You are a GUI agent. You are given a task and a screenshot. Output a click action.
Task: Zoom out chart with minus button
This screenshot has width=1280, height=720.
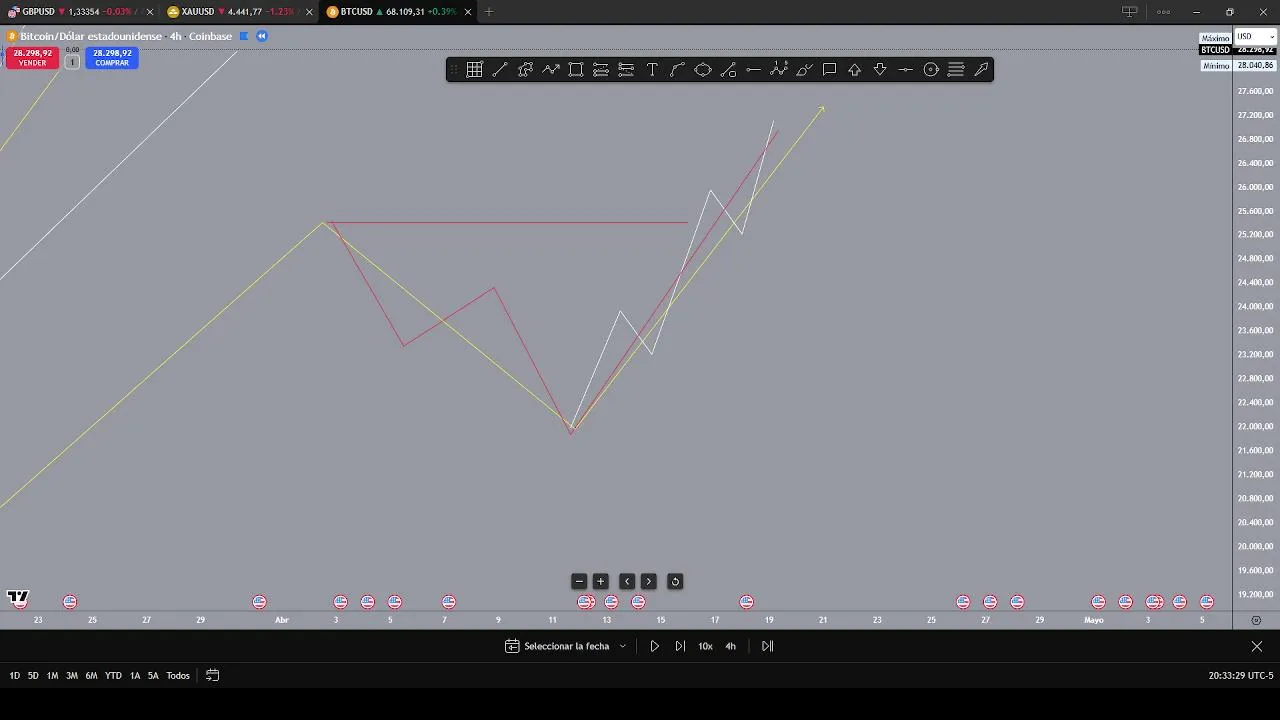point(579,581)
